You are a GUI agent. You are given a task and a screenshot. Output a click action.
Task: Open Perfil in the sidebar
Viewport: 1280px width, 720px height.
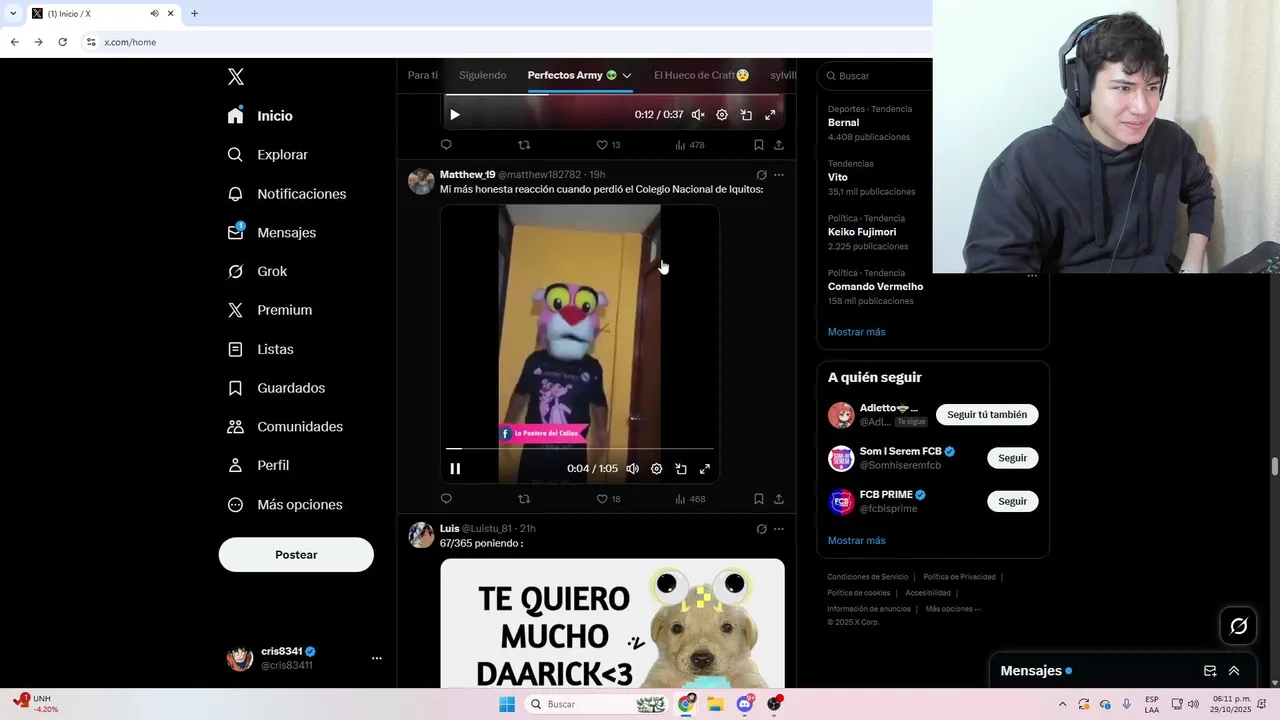click(258, 465)
